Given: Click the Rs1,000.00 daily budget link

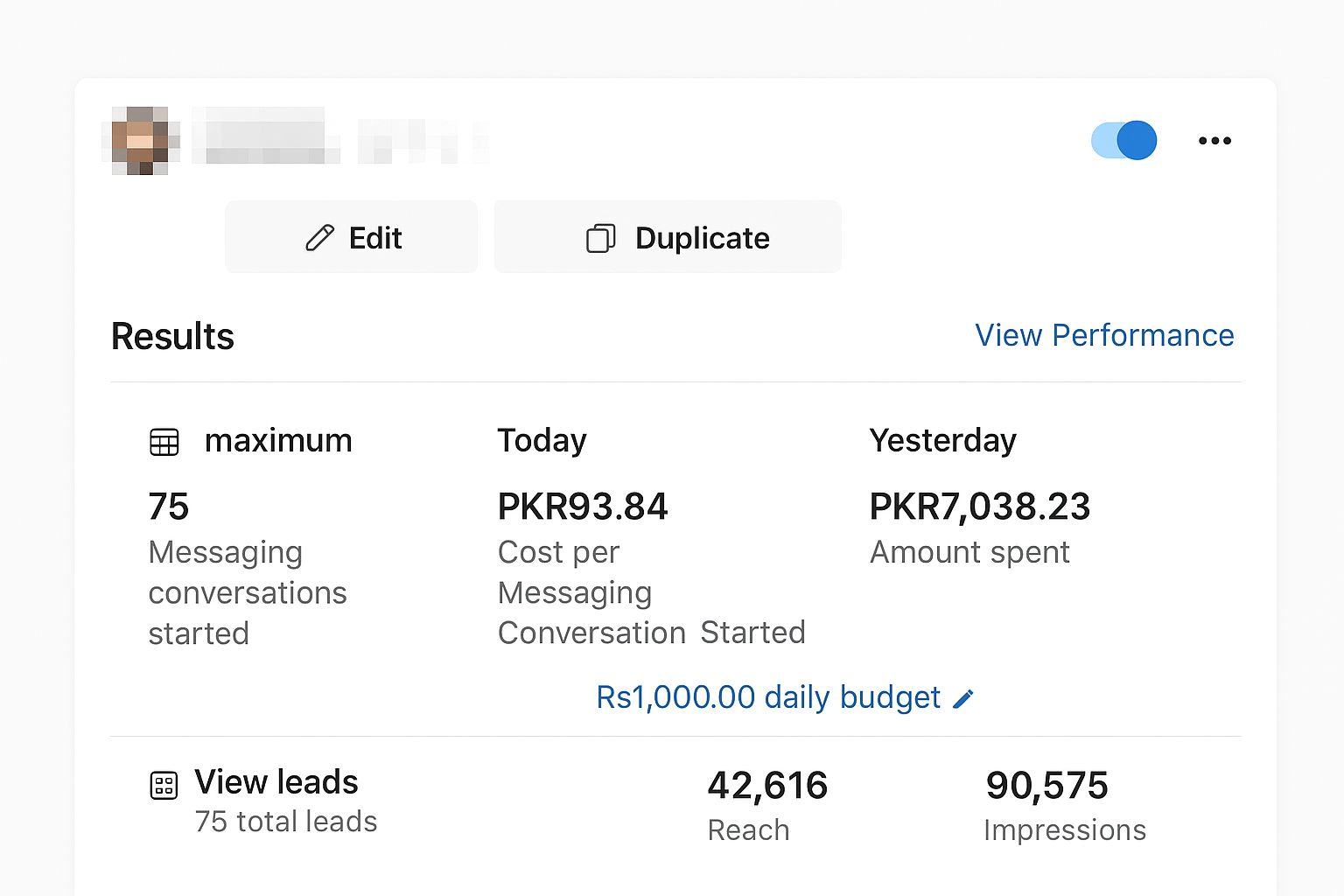Looking at the screenshot, I should 767,697.
